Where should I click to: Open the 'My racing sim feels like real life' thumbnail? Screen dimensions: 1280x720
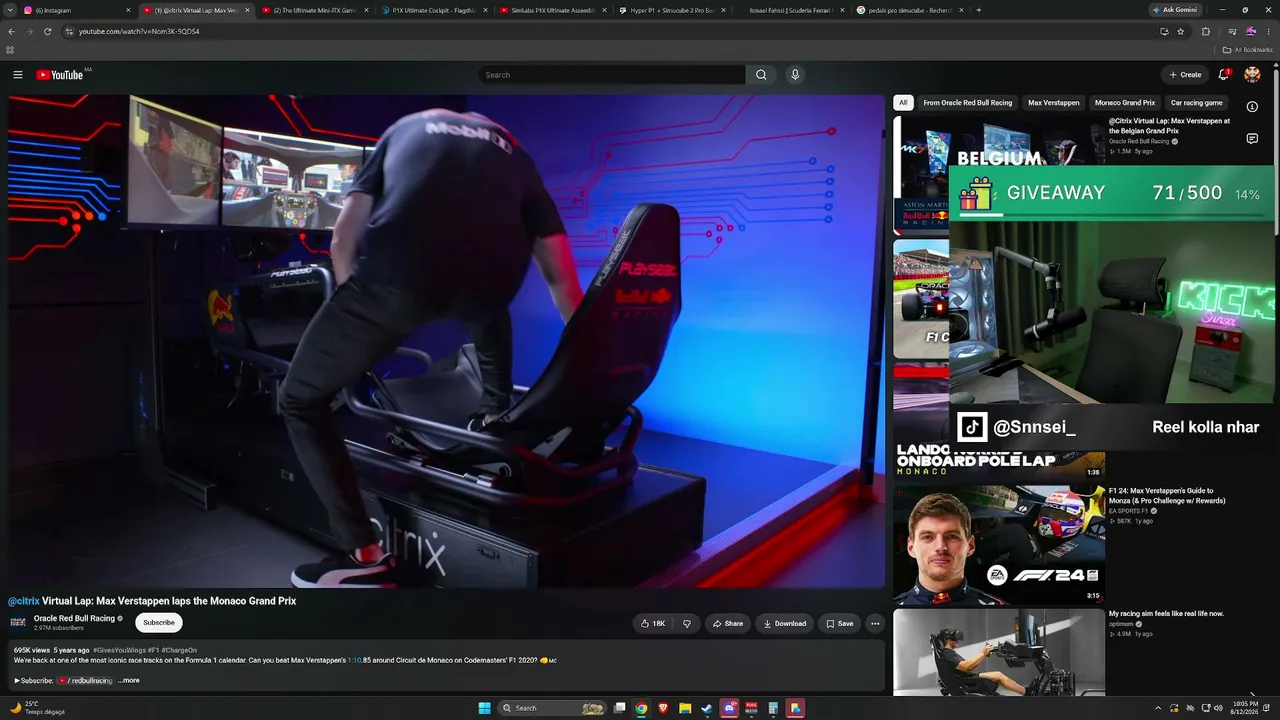point(999,652)
